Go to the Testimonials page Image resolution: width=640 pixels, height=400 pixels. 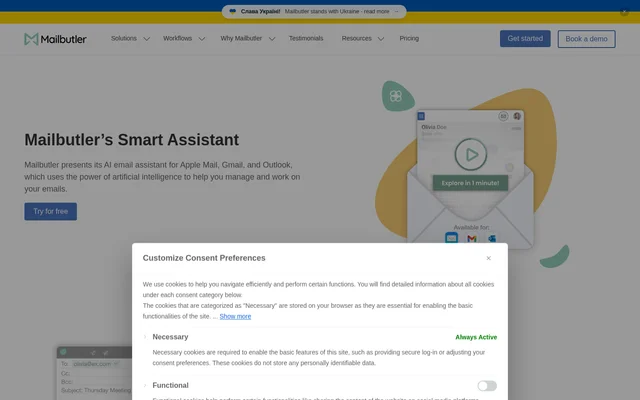(306, 38)
